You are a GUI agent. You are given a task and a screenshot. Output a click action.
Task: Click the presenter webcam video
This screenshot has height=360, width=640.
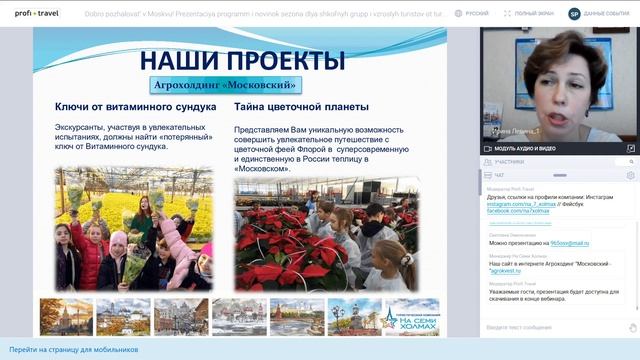click(558, 85)
